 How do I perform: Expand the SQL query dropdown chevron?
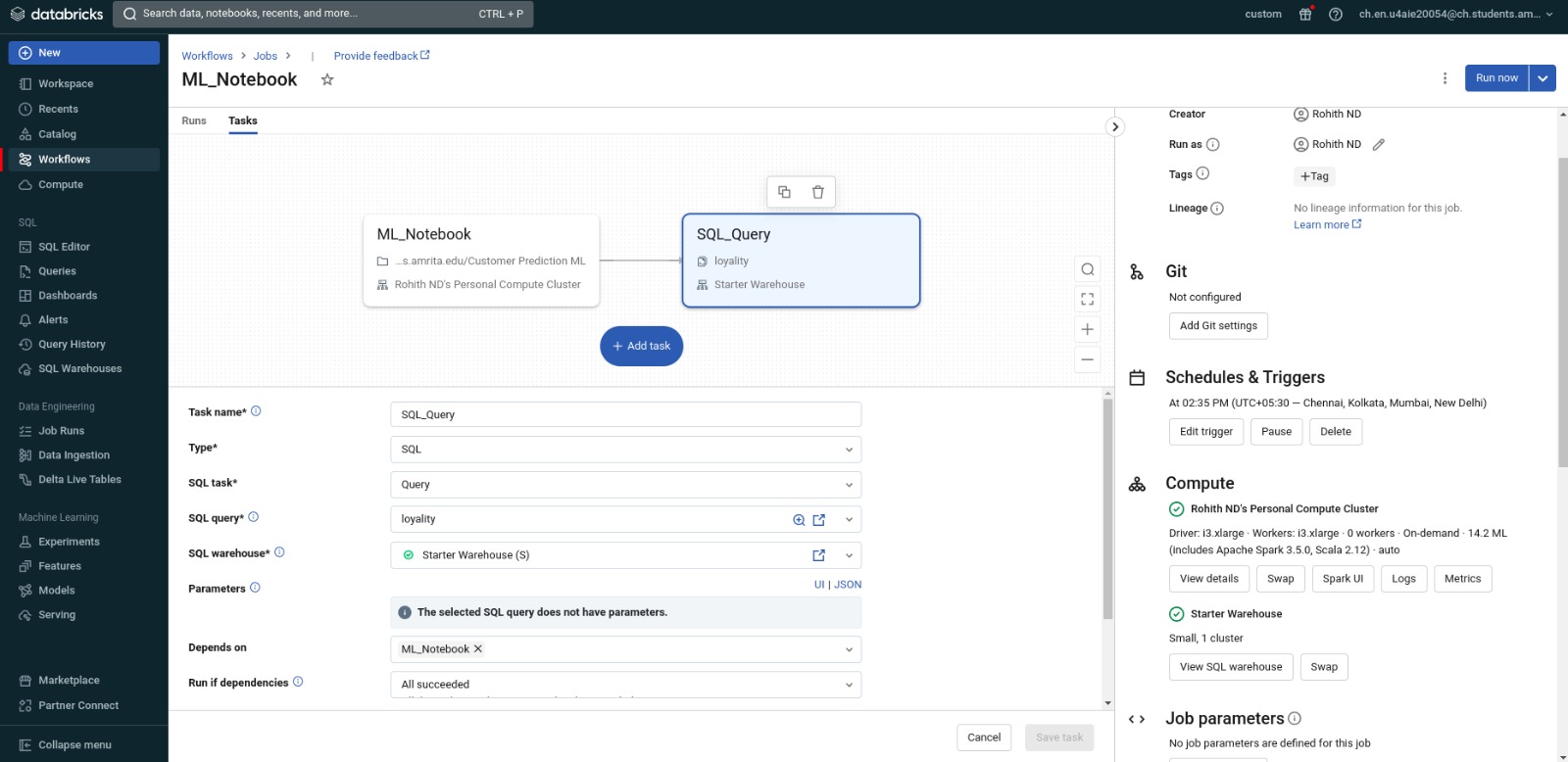point(849,520)
